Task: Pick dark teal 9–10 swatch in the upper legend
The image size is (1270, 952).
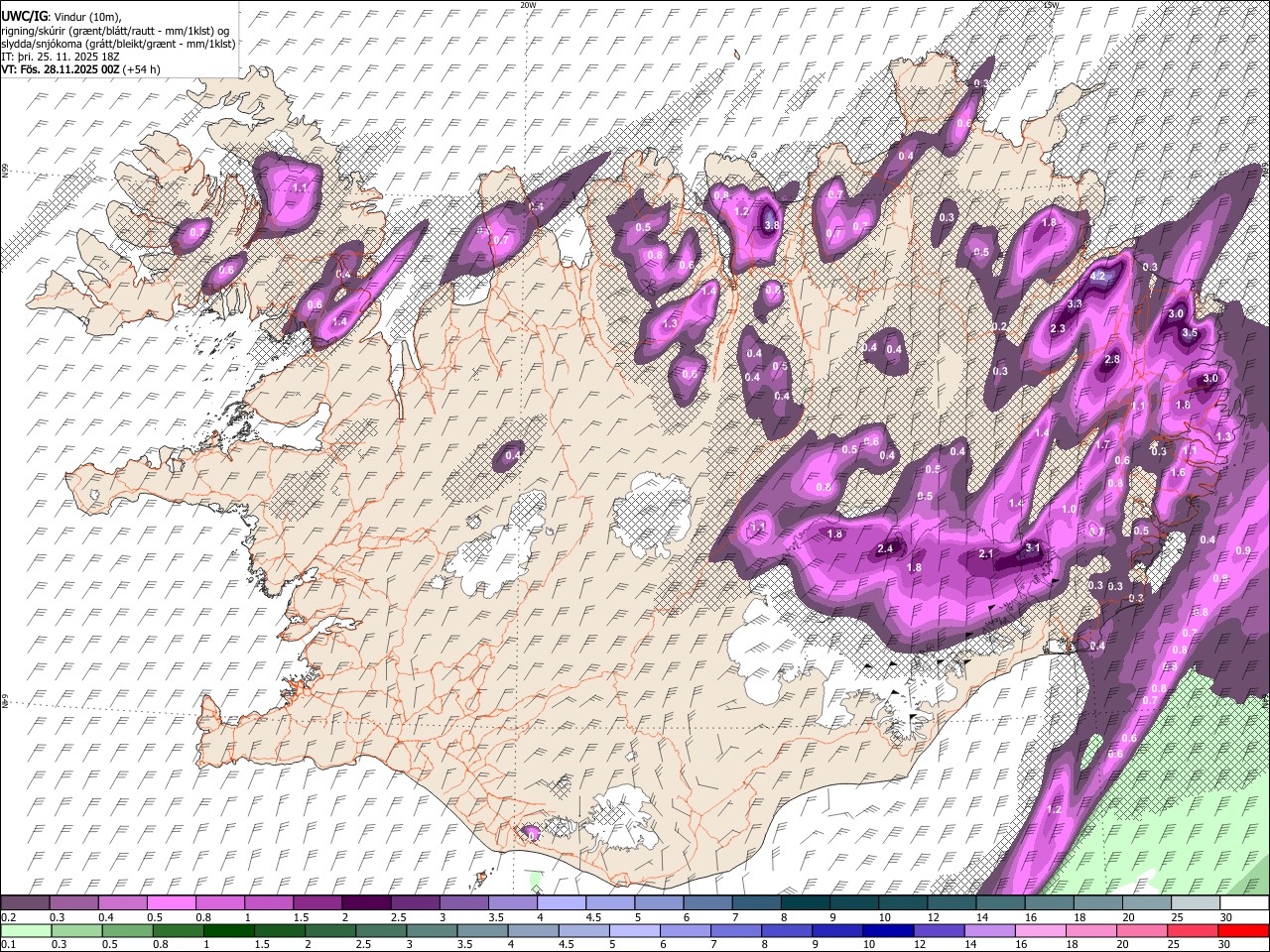Action: point(856,902)
